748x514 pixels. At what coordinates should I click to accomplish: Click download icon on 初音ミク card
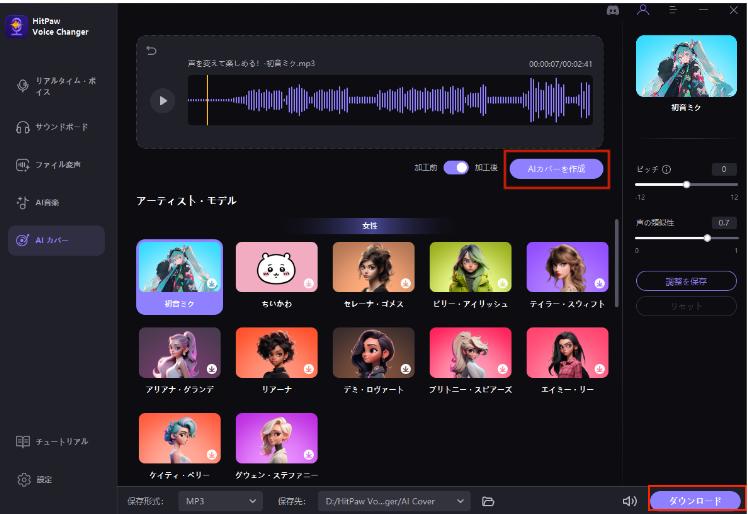click(x=211, y=283)
